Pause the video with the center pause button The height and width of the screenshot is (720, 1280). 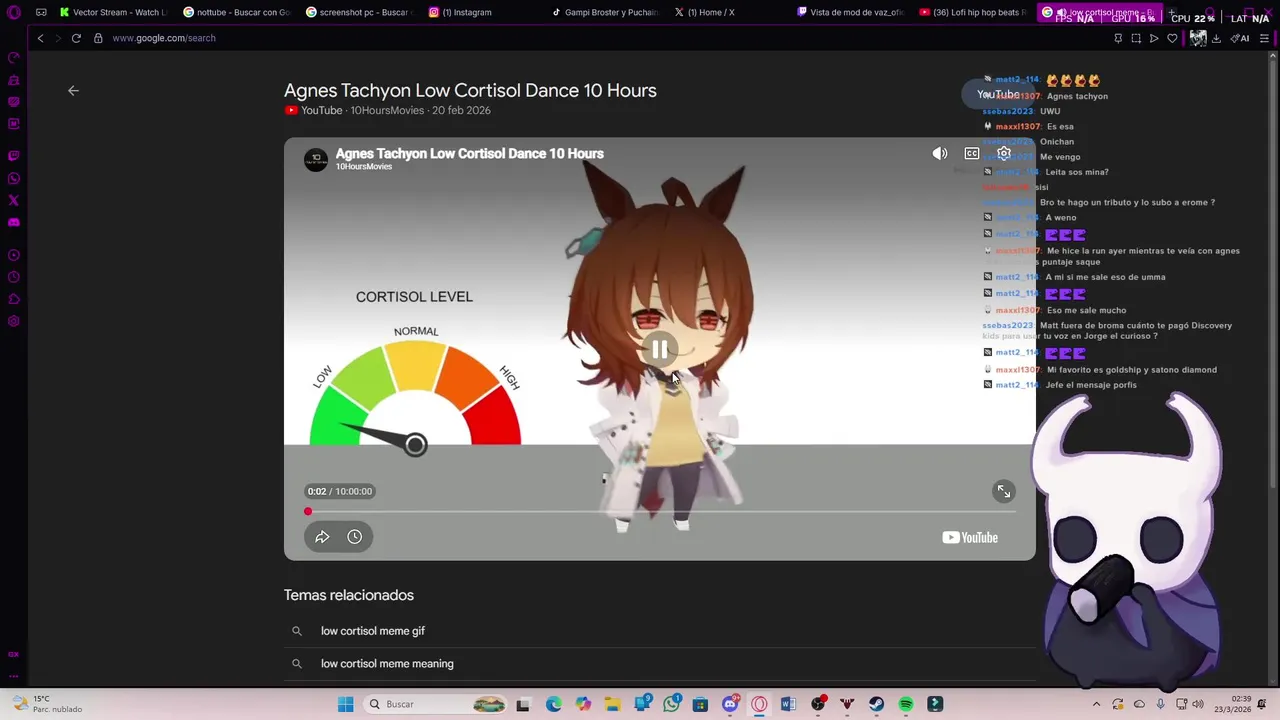point(659,349)
